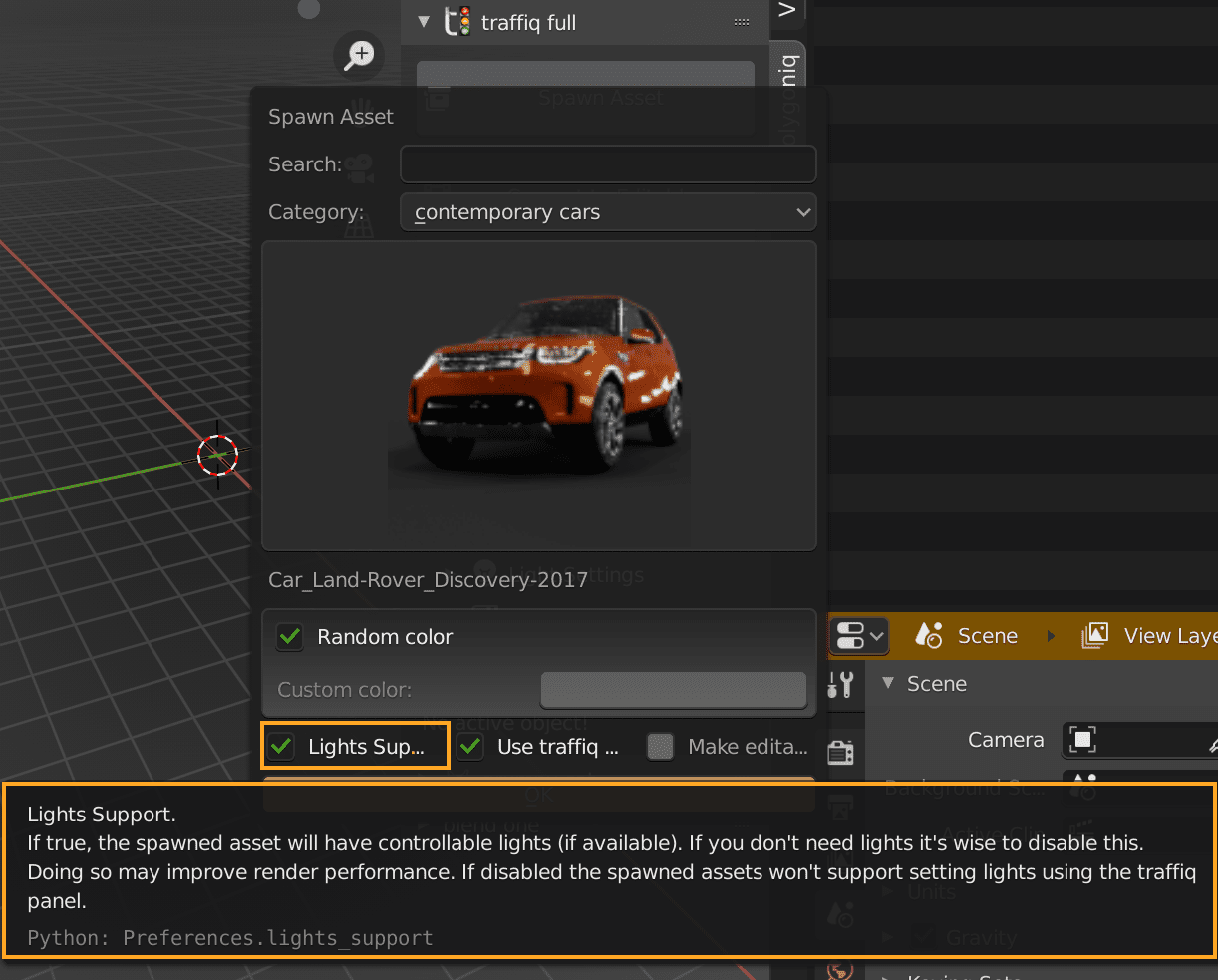
Task: Open the Category dropdown showing contemporary cars
Action: pos(608,212)
